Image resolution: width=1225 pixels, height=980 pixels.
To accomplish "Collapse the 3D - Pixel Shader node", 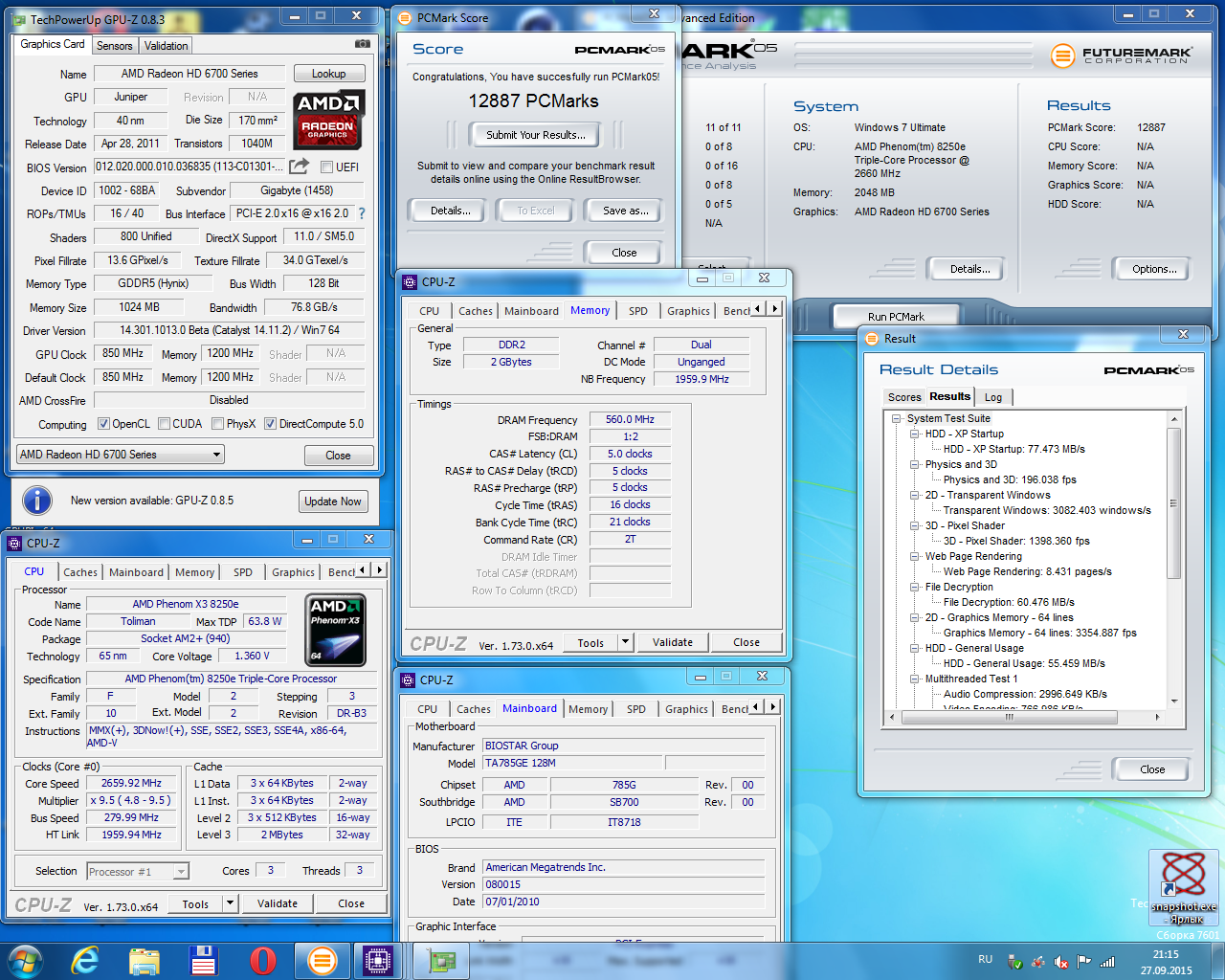I will (x=915, y=525).
